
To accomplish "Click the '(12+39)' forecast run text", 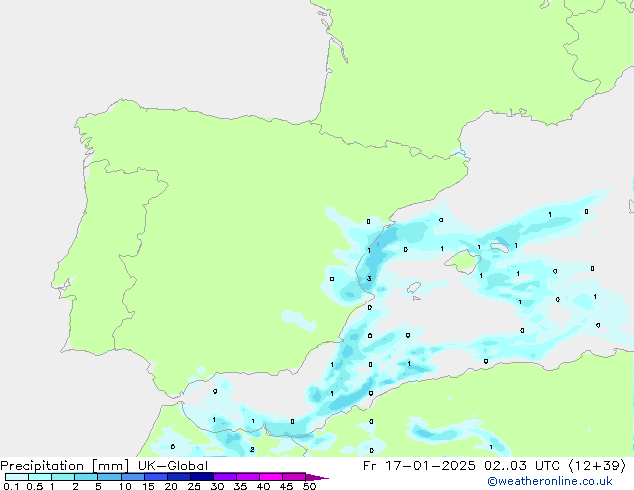I will click(x=597, y=466).
